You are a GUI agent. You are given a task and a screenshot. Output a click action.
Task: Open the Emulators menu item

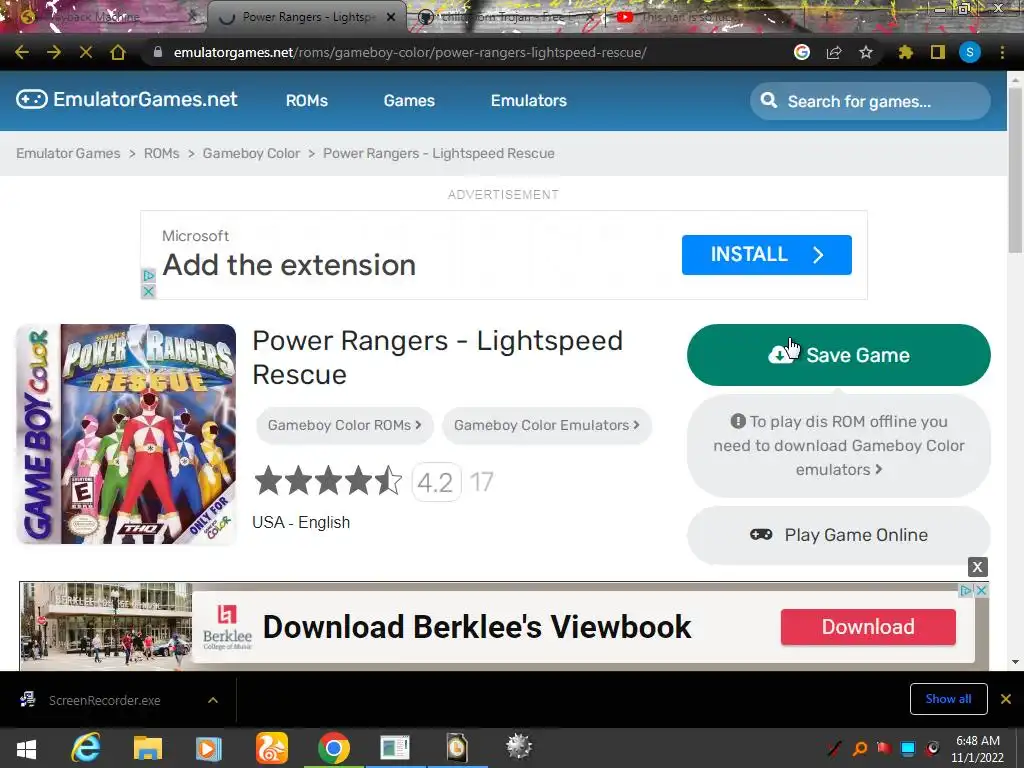point(528,101)
